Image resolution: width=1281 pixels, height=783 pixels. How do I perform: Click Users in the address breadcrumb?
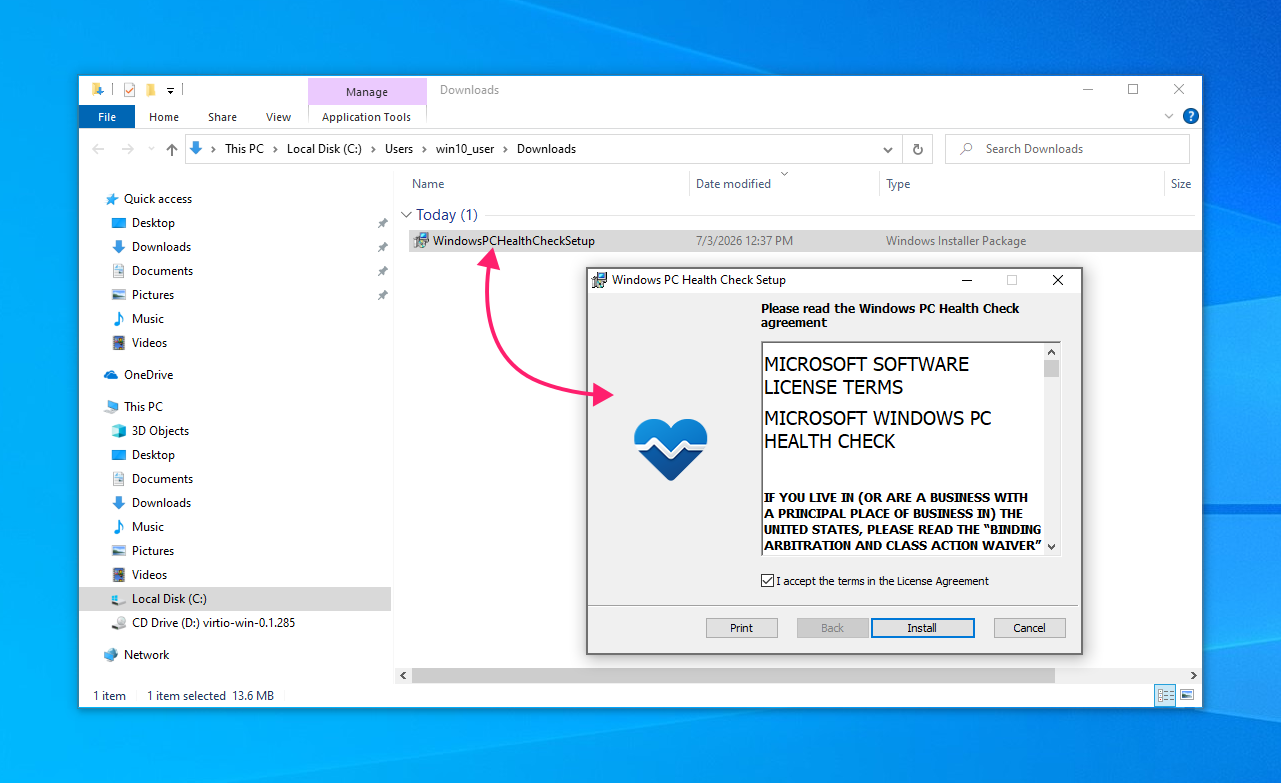point(399,149)
